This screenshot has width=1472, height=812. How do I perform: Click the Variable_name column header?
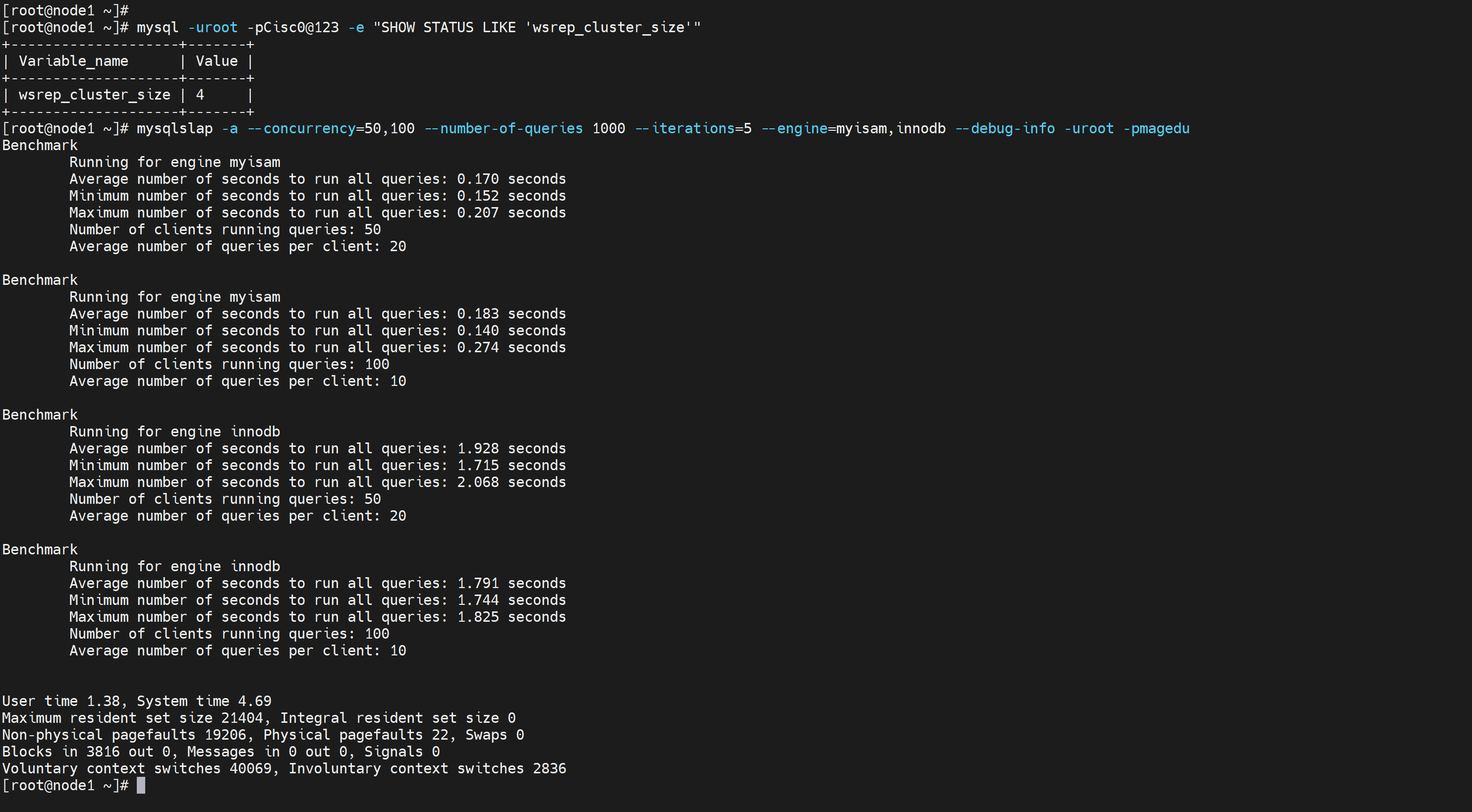pos(73,61)
